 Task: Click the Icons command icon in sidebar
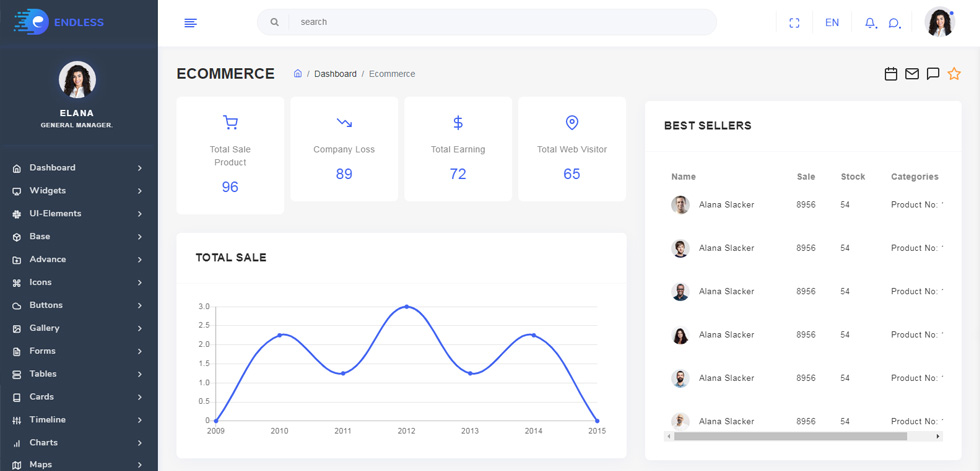[x=17, y=282]
